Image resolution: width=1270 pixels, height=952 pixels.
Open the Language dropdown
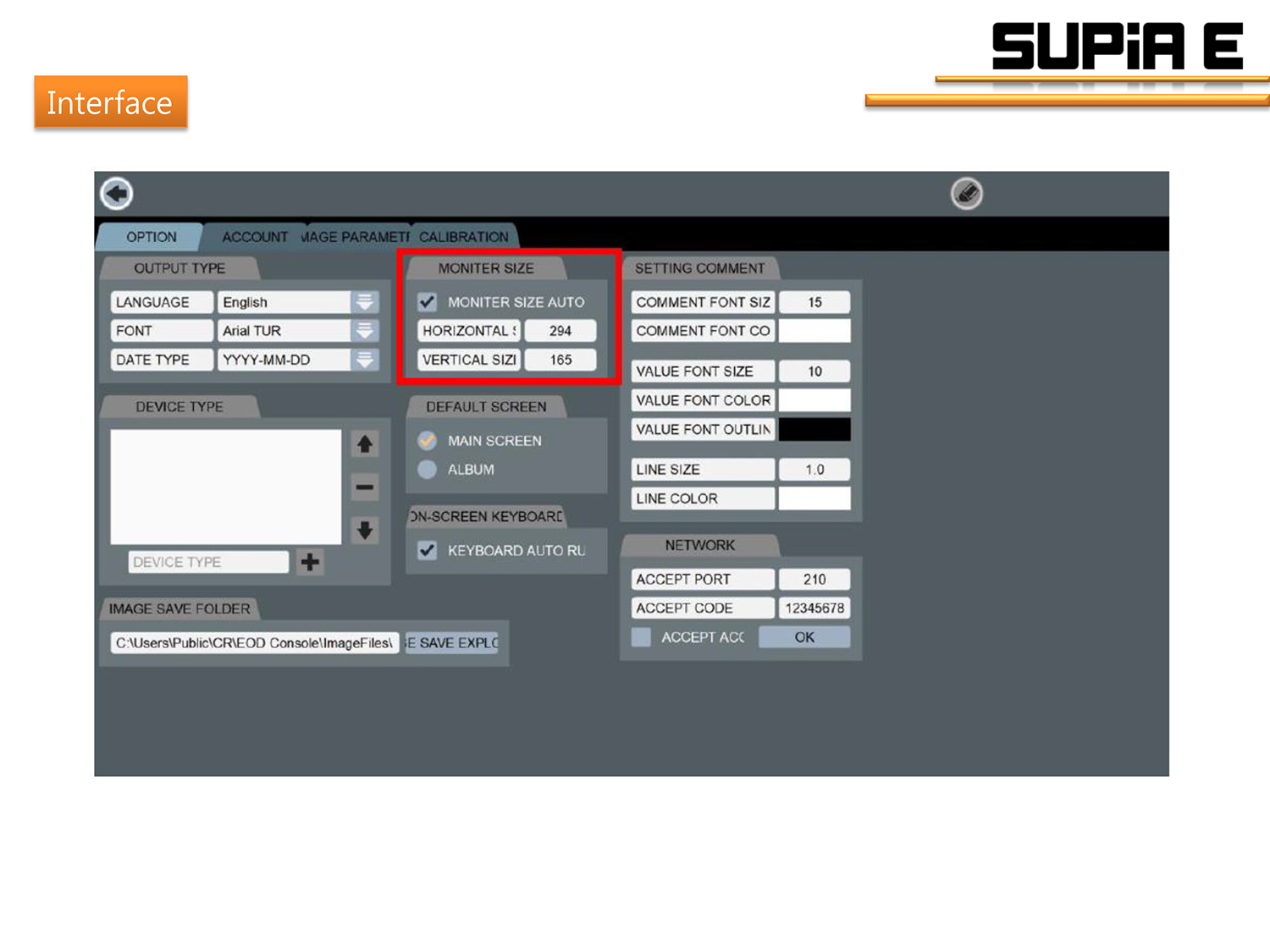click(365, 302)
